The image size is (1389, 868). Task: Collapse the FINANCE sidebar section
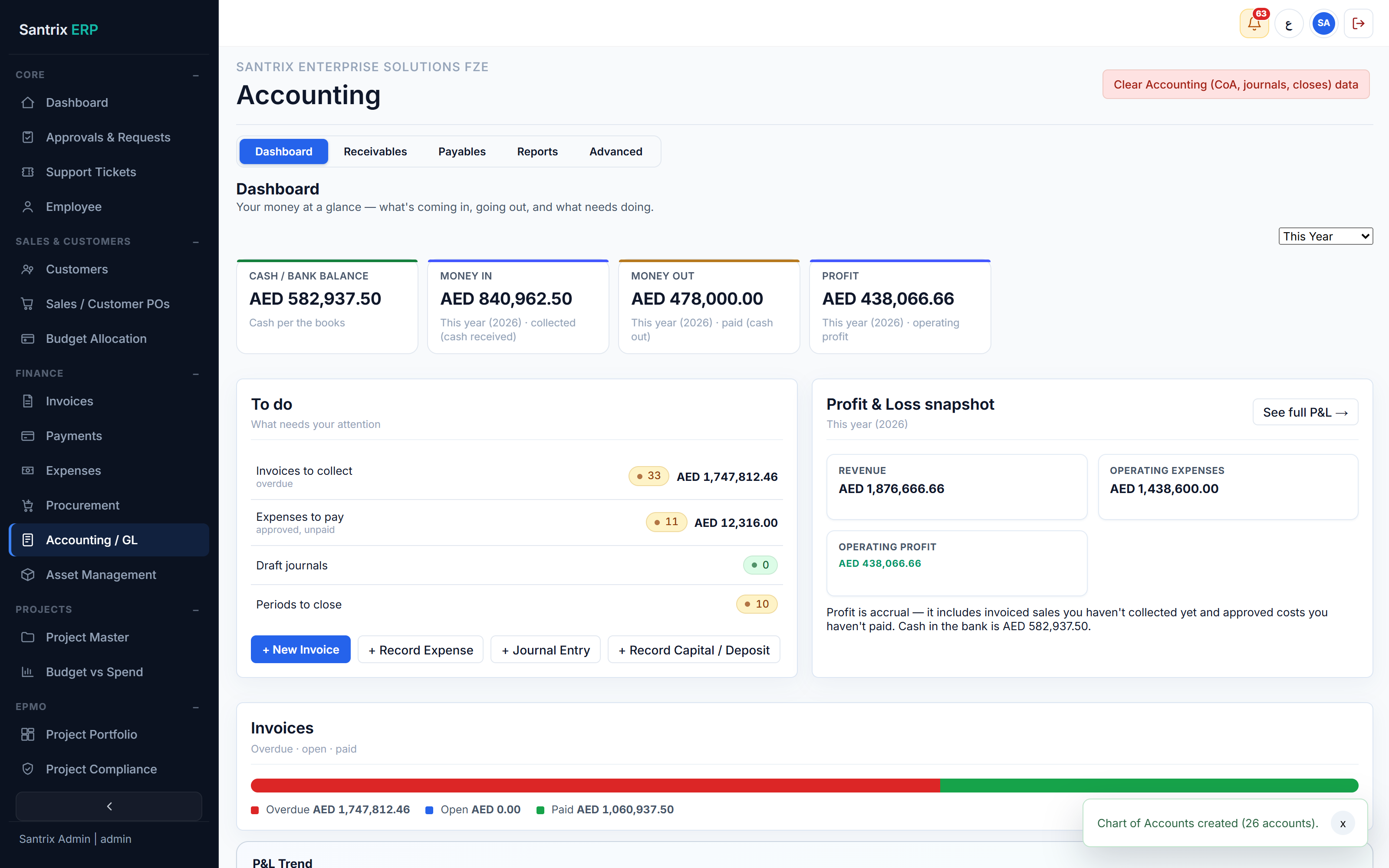pos(196,374)
